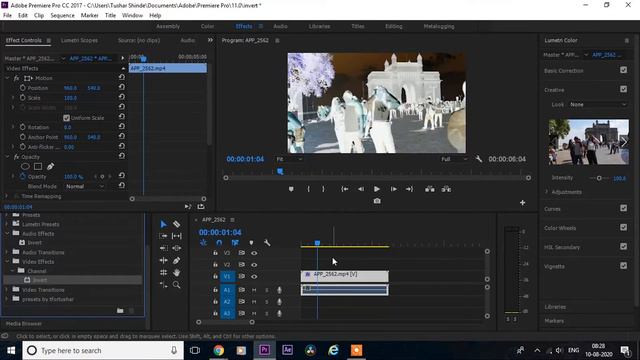
Task: Select Invert under Video Effects Channel
Action: [x=40, y=280]
